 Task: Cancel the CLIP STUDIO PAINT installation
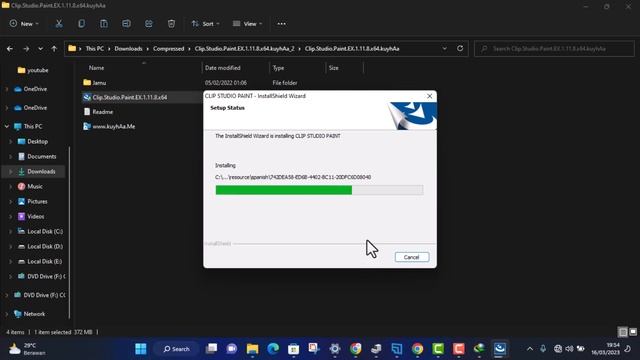click(411, 257)
